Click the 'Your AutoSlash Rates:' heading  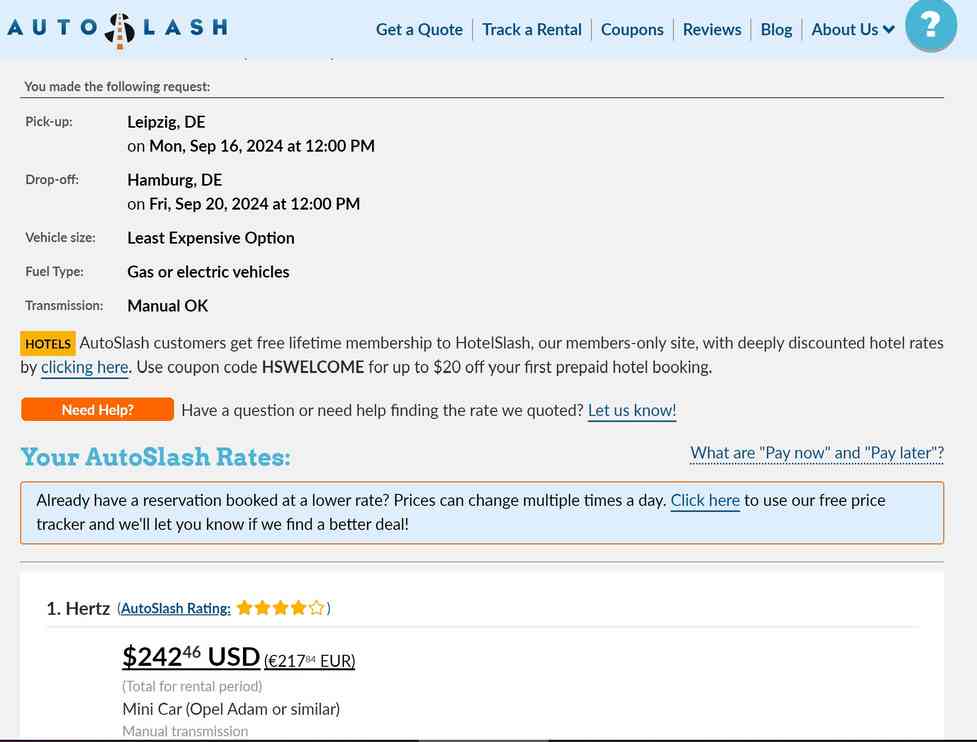click(x=156, y=457)
